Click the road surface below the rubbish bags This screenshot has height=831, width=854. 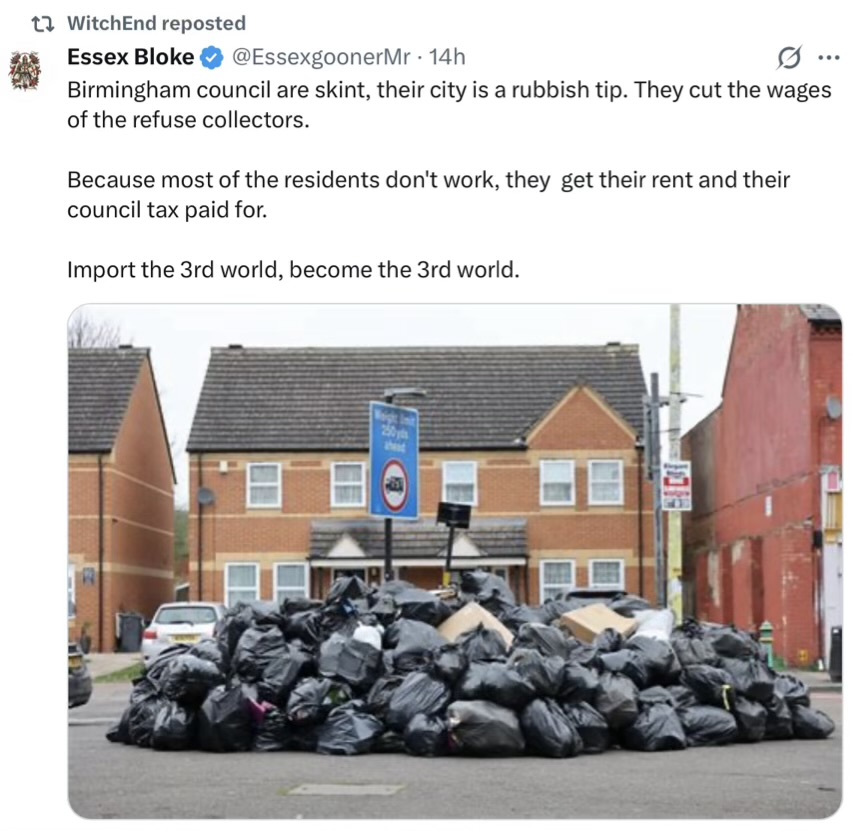[455, 785]
